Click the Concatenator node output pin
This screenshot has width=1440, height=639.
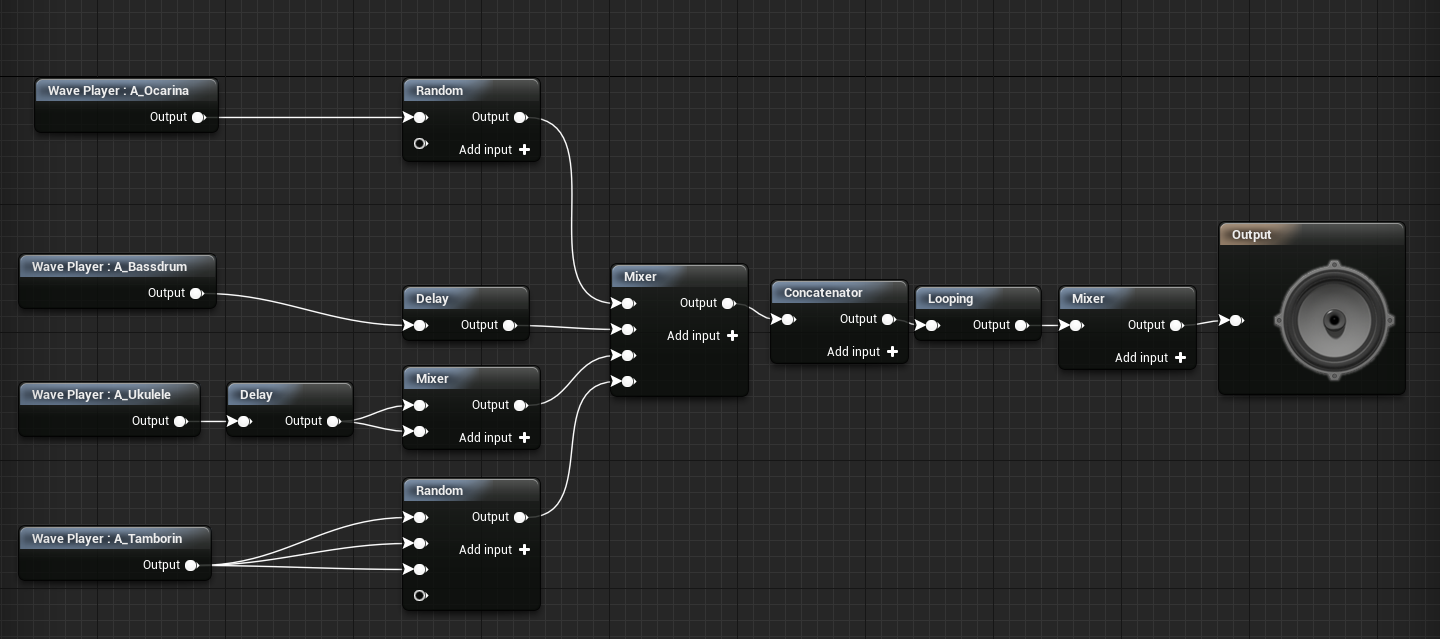click(888, 319)
